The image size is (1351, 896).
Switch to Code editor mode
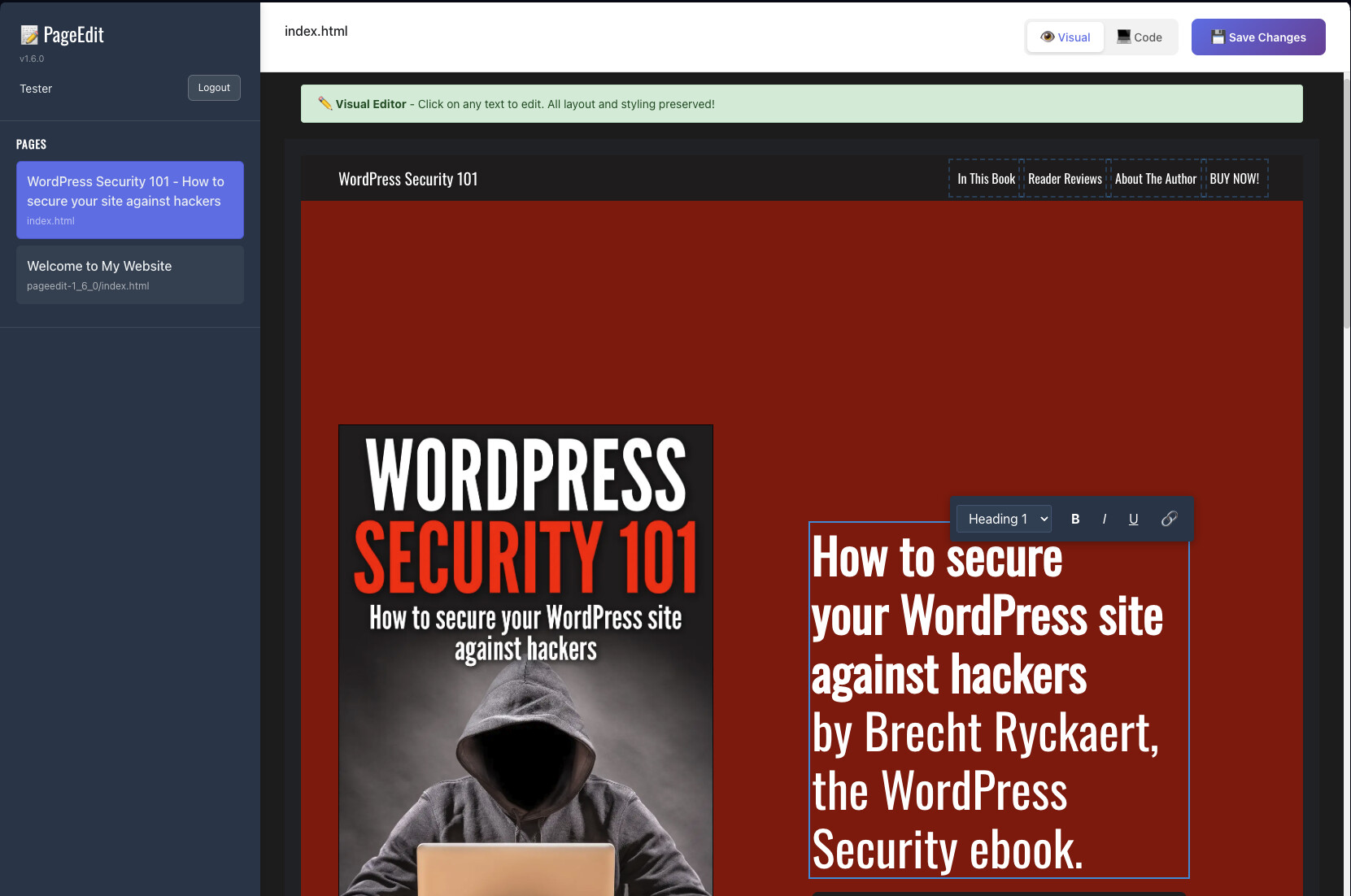point(1140,37)
